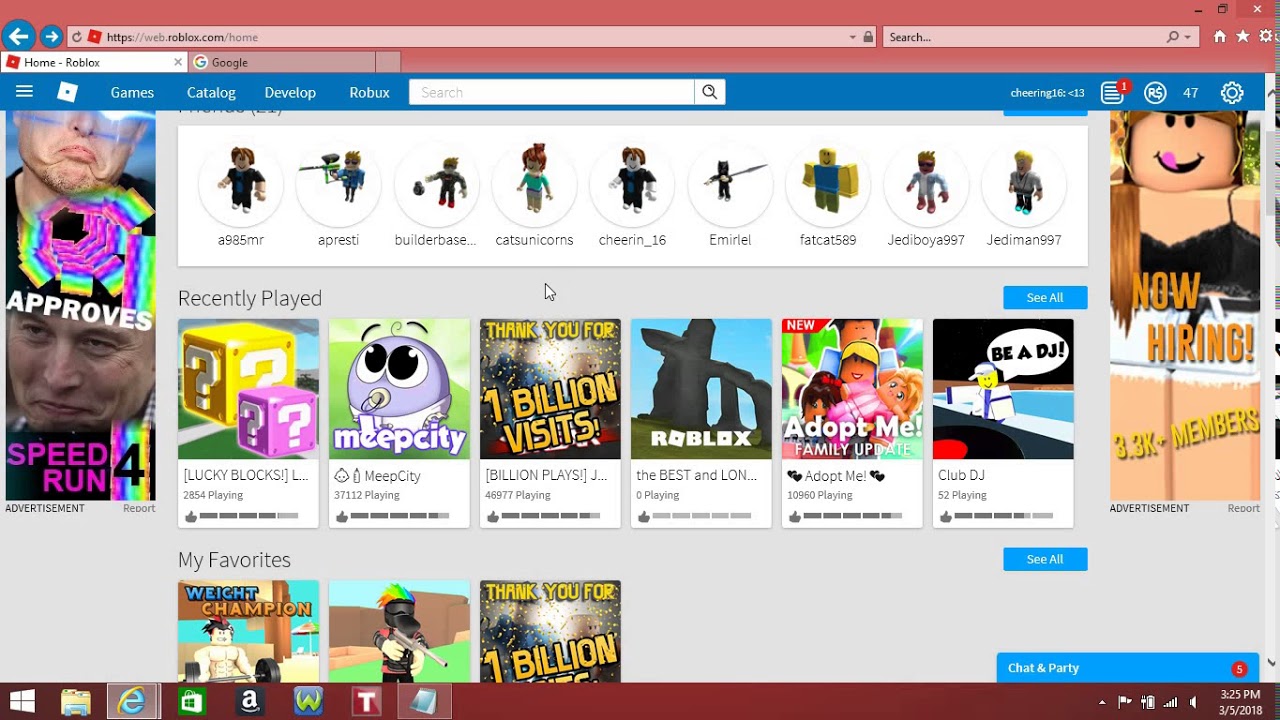Screen dimensions: 1280x720
Task: Click the address bar lock icon
Action: 868,37
